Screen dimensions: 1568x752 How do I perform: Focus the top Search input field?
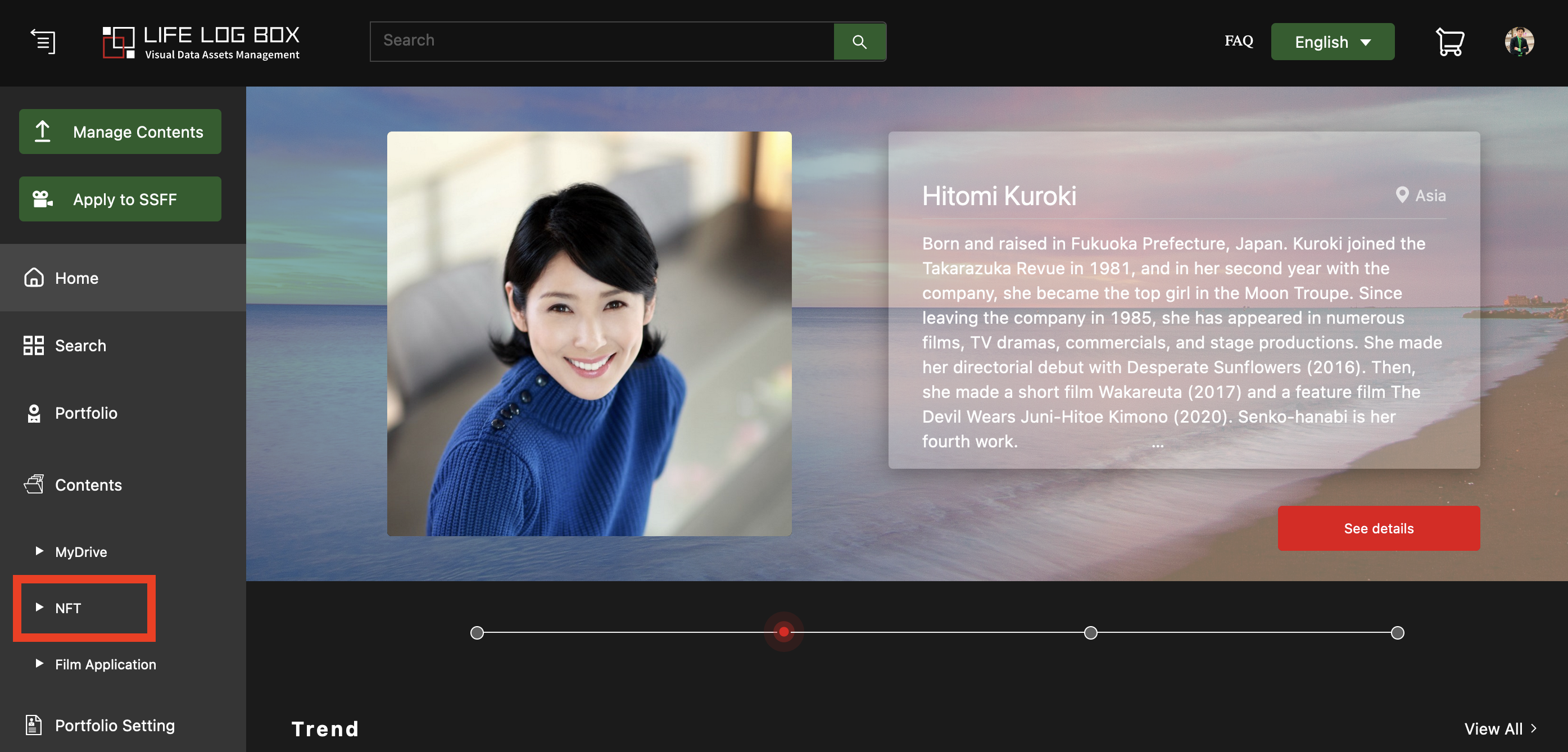[x=602, y=42]
